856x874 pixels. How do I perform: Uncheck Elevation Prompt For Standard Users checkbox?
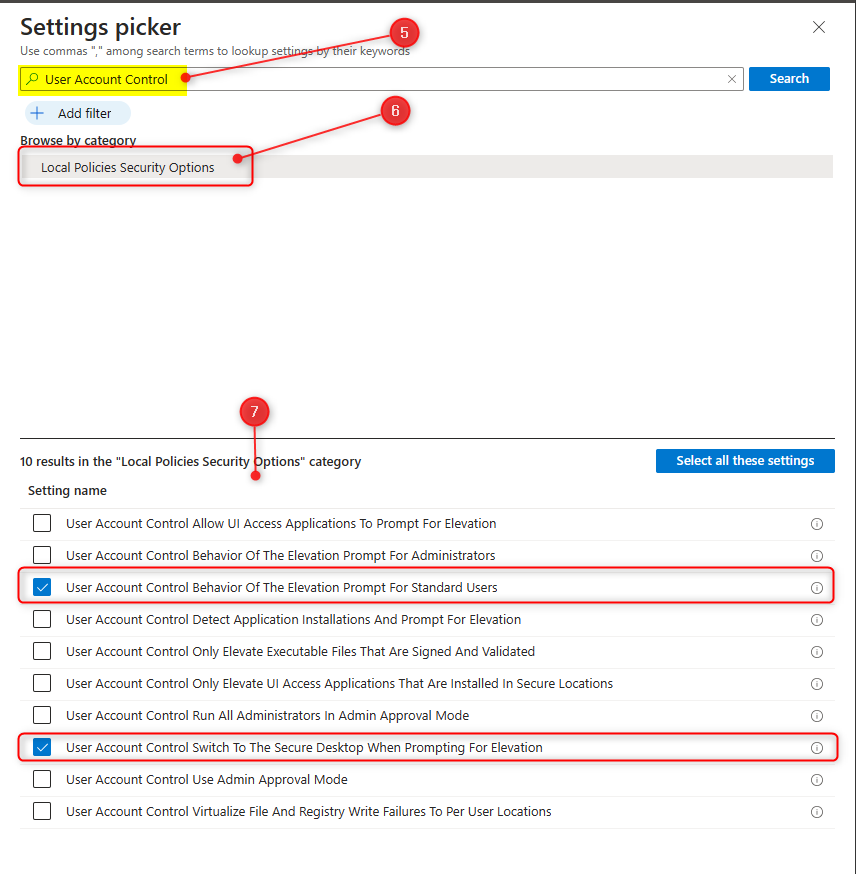coord(42,587)
